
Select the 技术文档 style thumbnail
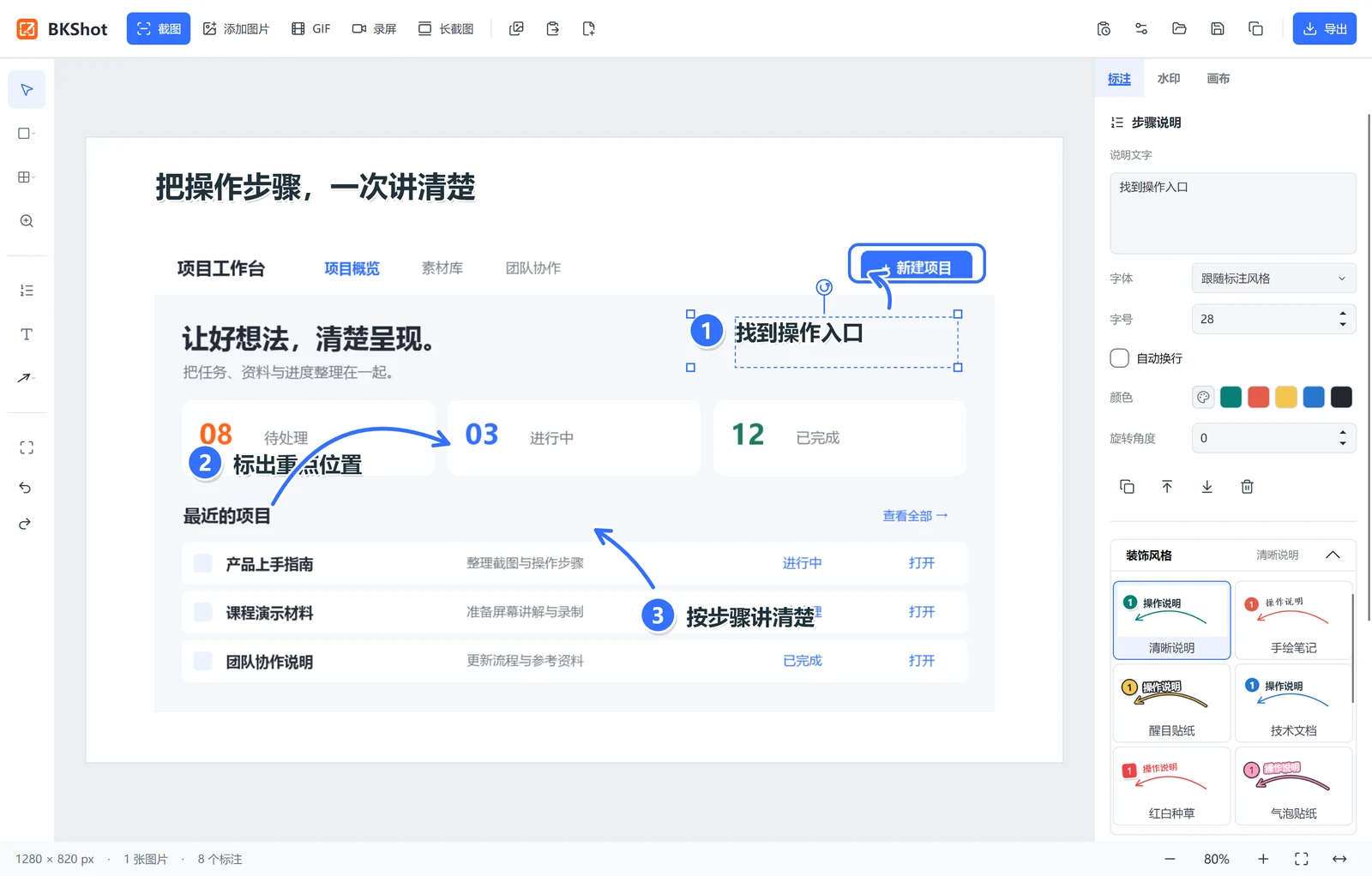(1293, 703)
